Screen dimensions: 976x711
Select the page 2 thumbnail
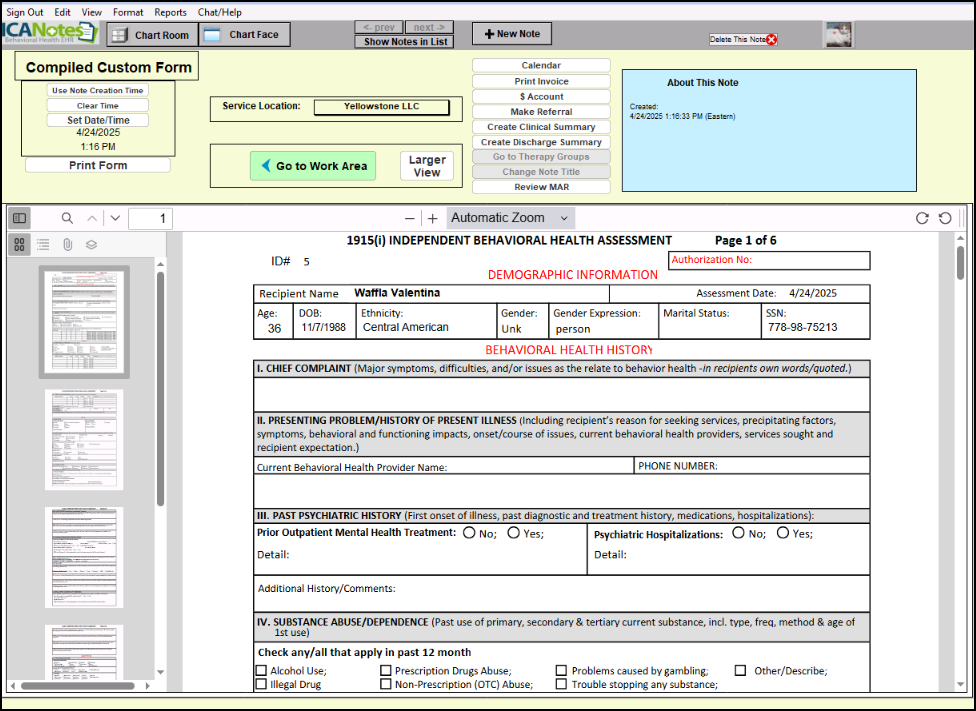[84, 439]
